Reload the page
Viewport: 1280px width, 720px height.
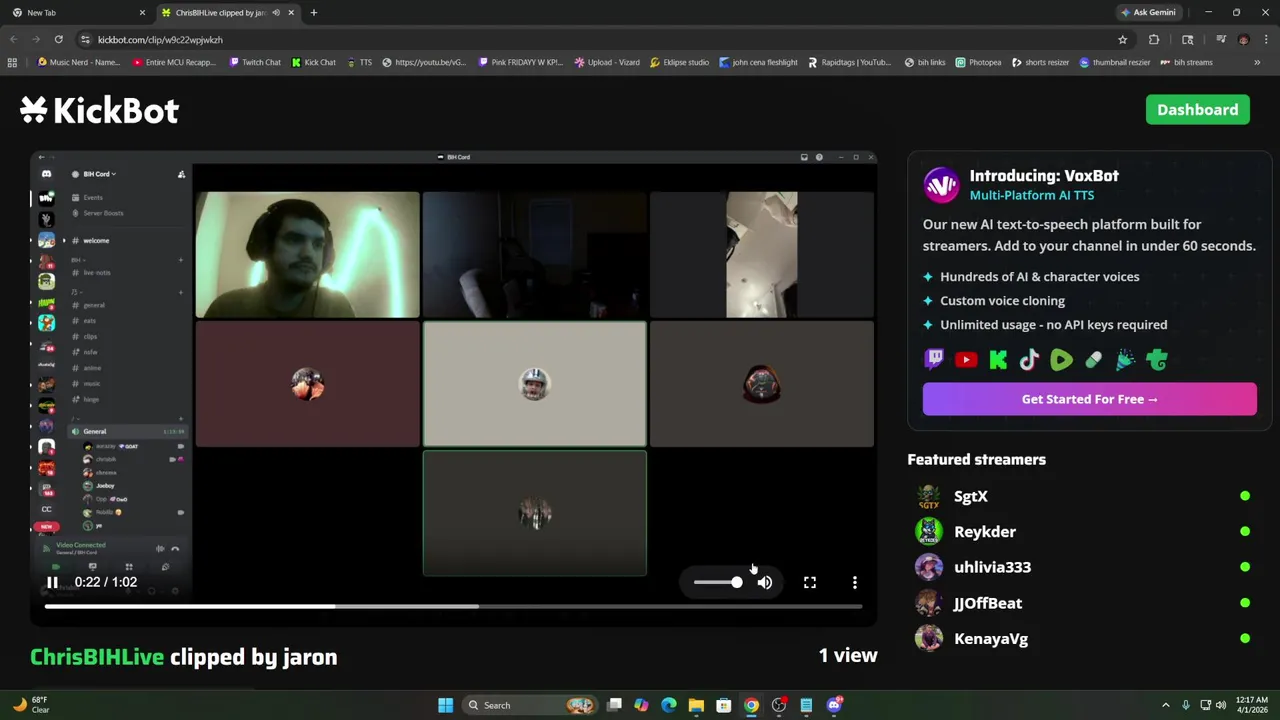[x=59, y=39]
